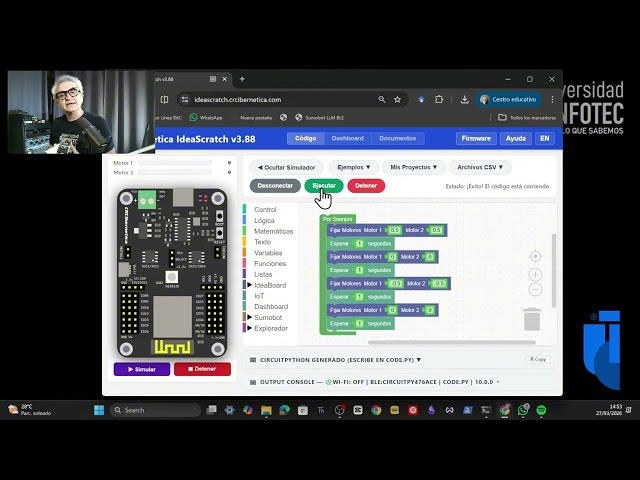Open the Windows Start menu
This screenshot has height=480, width=640.
click(99, 410)
